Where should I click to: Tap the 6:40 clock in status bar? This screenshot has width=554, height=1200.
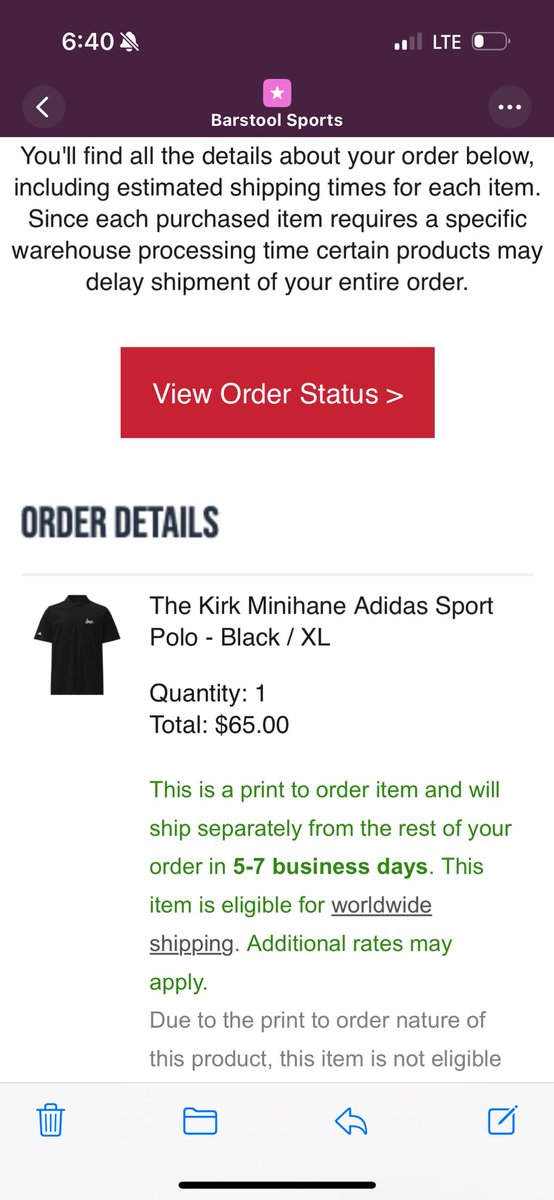88,42
